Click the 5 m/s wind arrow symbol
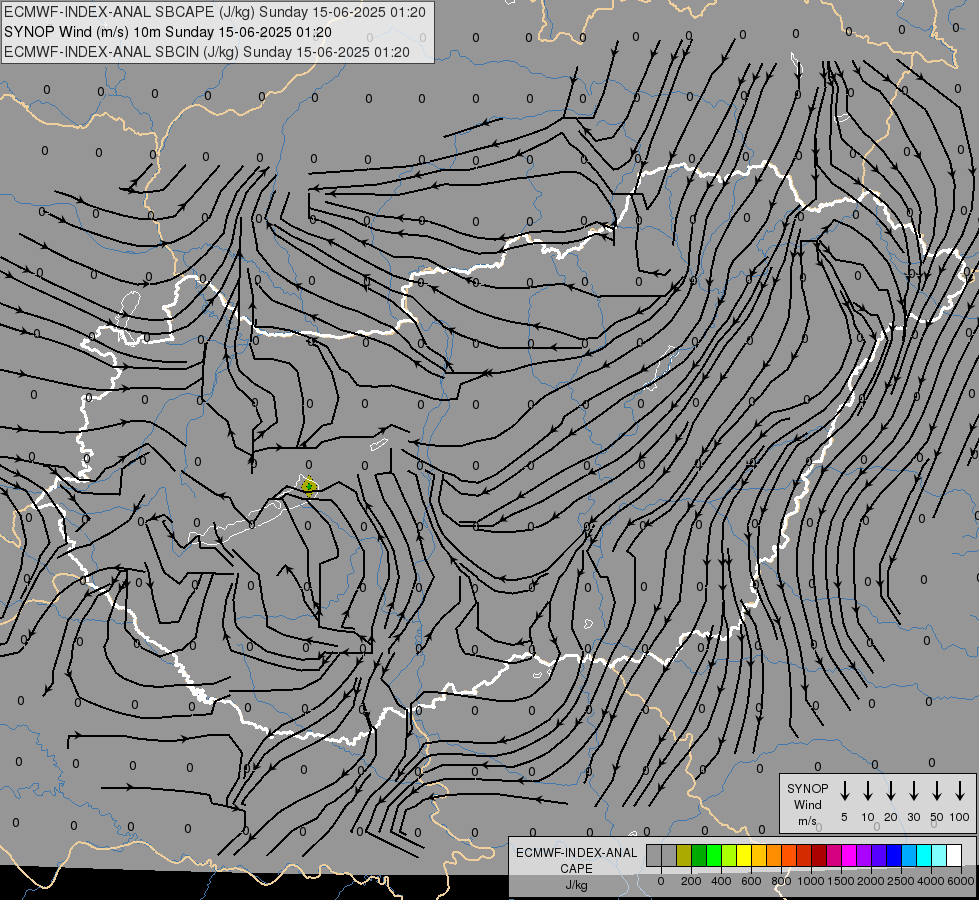 [x=844, y=791]
